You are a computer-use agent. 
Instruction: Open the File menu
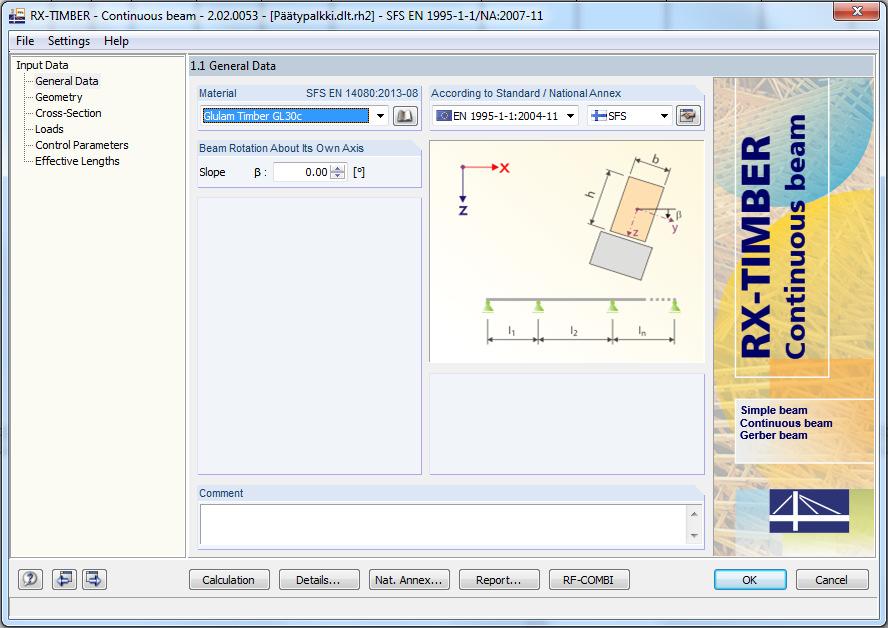pos(25,41)
